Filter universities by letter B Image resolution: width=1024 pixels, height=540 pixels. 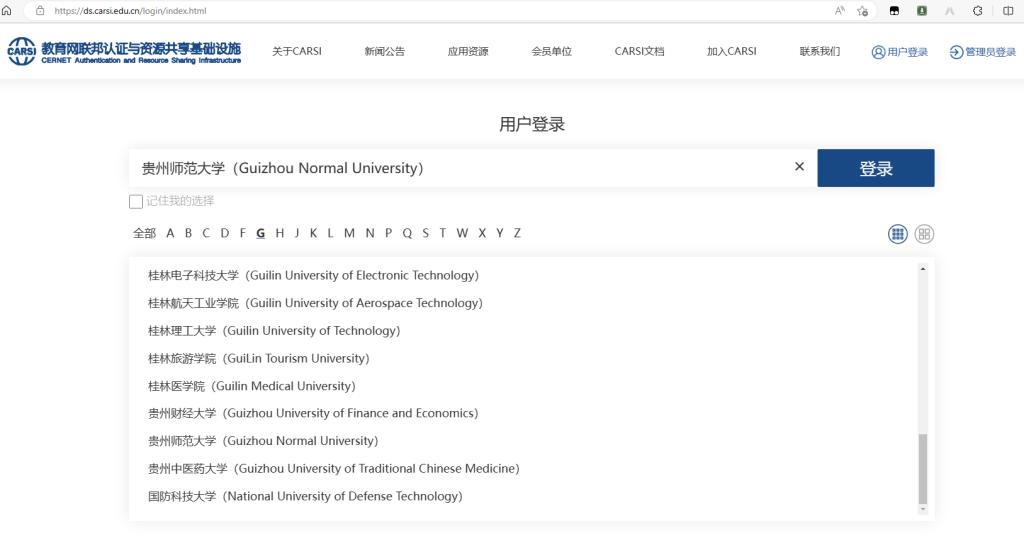[188, 233]
